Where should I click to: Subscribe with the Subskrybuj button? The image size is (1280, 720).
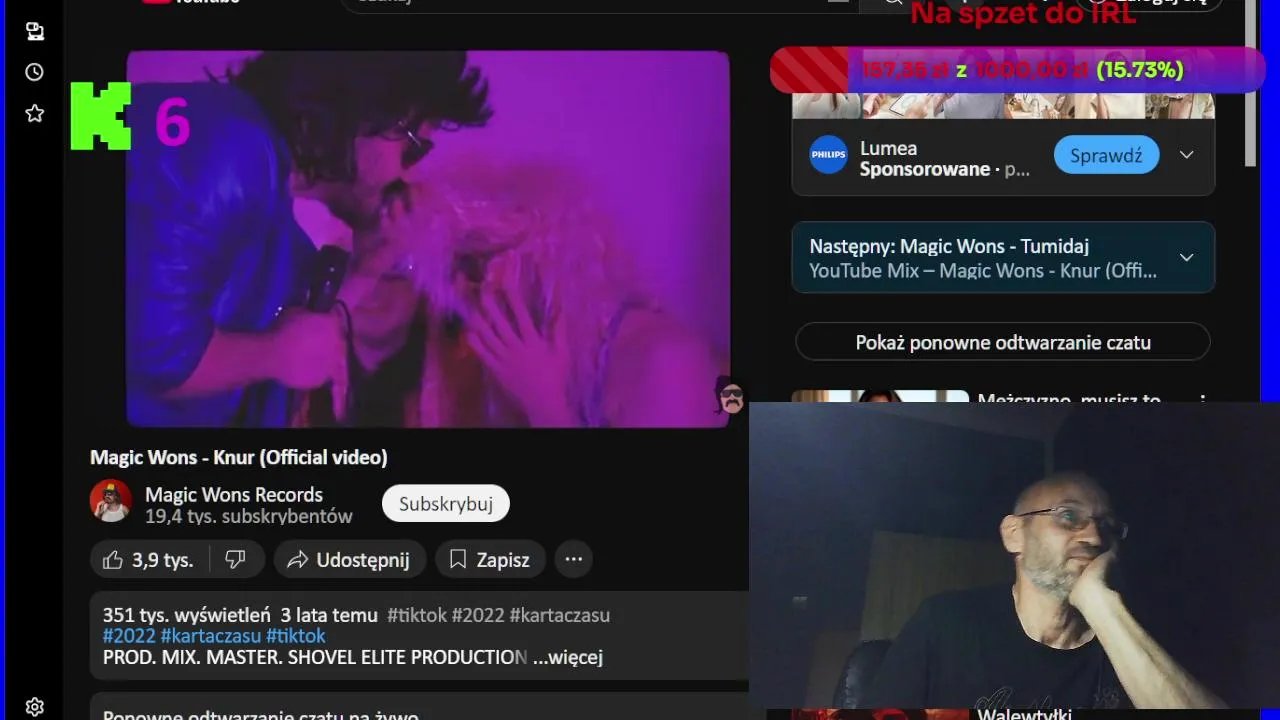tap(446, 504)
